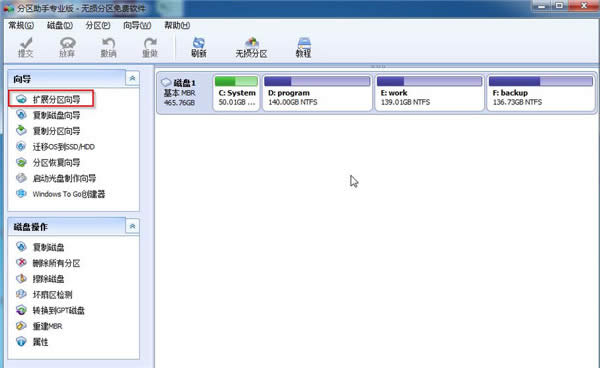
Task: Click 擦除磁盘 operation text
Action: [x=48, y=279]
